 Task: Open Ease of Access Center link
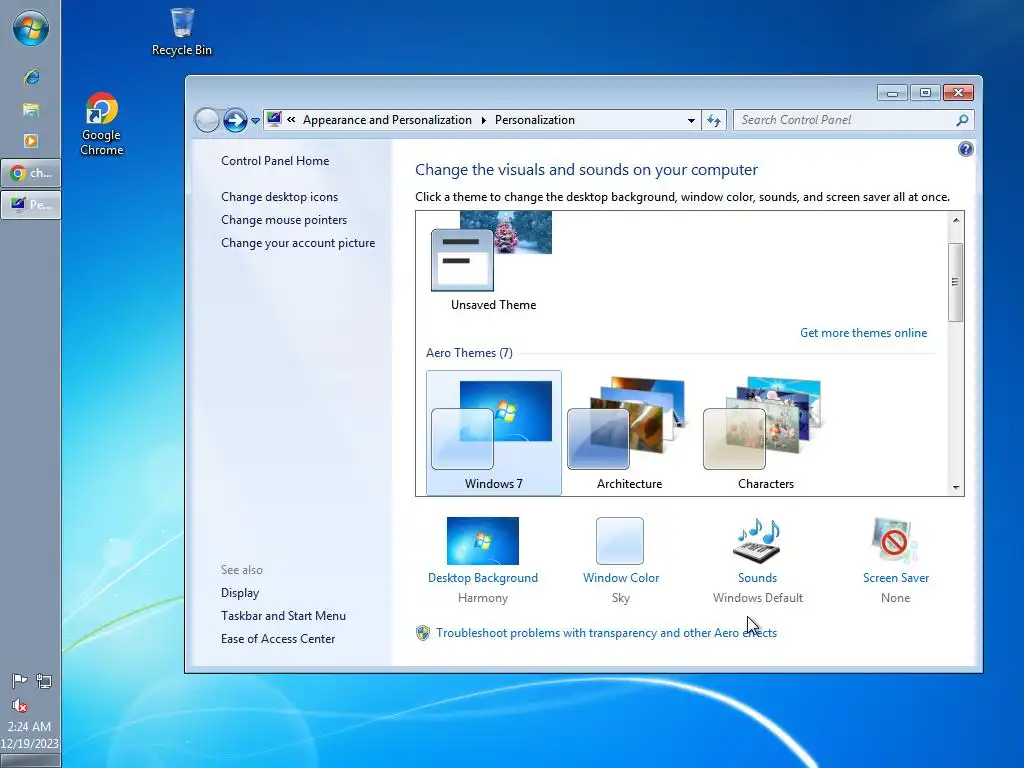[x=278, y=639]
